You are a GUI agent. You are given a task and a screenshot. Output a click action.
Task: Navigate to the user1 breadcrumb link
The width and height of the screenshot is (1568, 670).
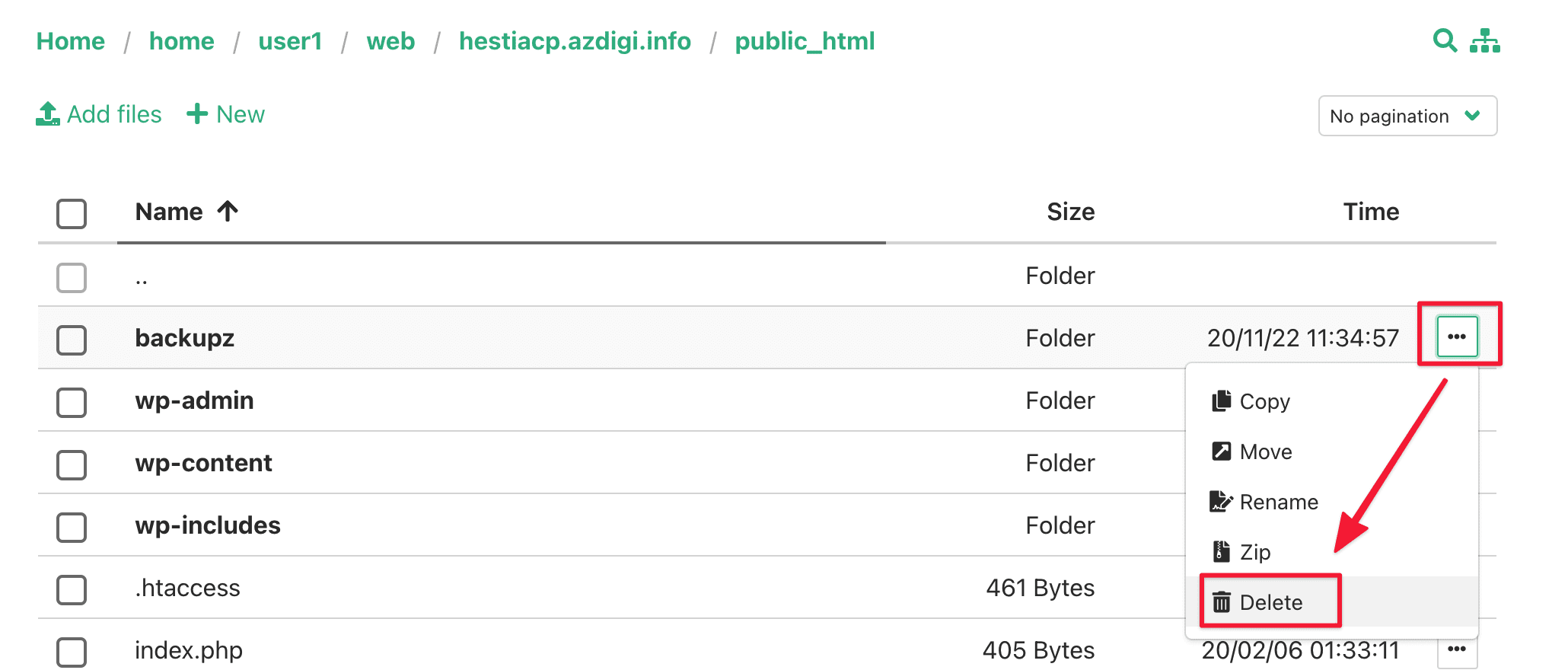(290, 41)
